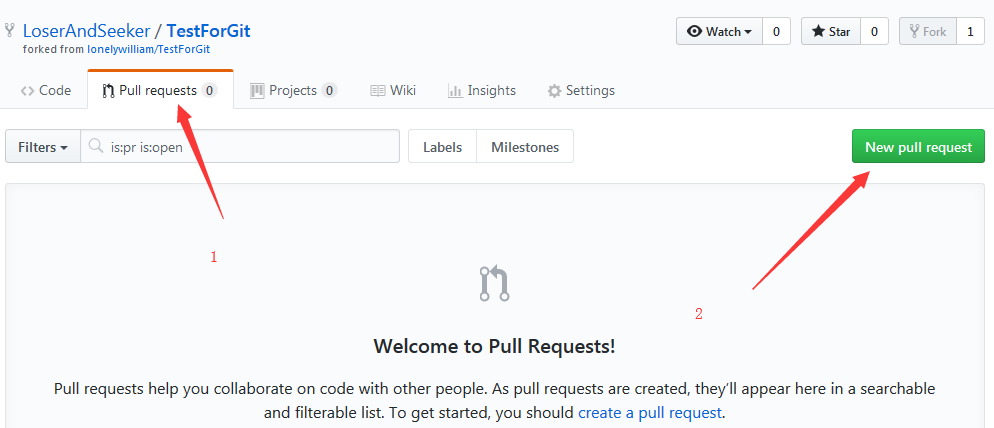This screenshot has height=428, width=994.
Task: Open the Watch dropdown menu
Action: pyautogui.click(x=719, y=32)
